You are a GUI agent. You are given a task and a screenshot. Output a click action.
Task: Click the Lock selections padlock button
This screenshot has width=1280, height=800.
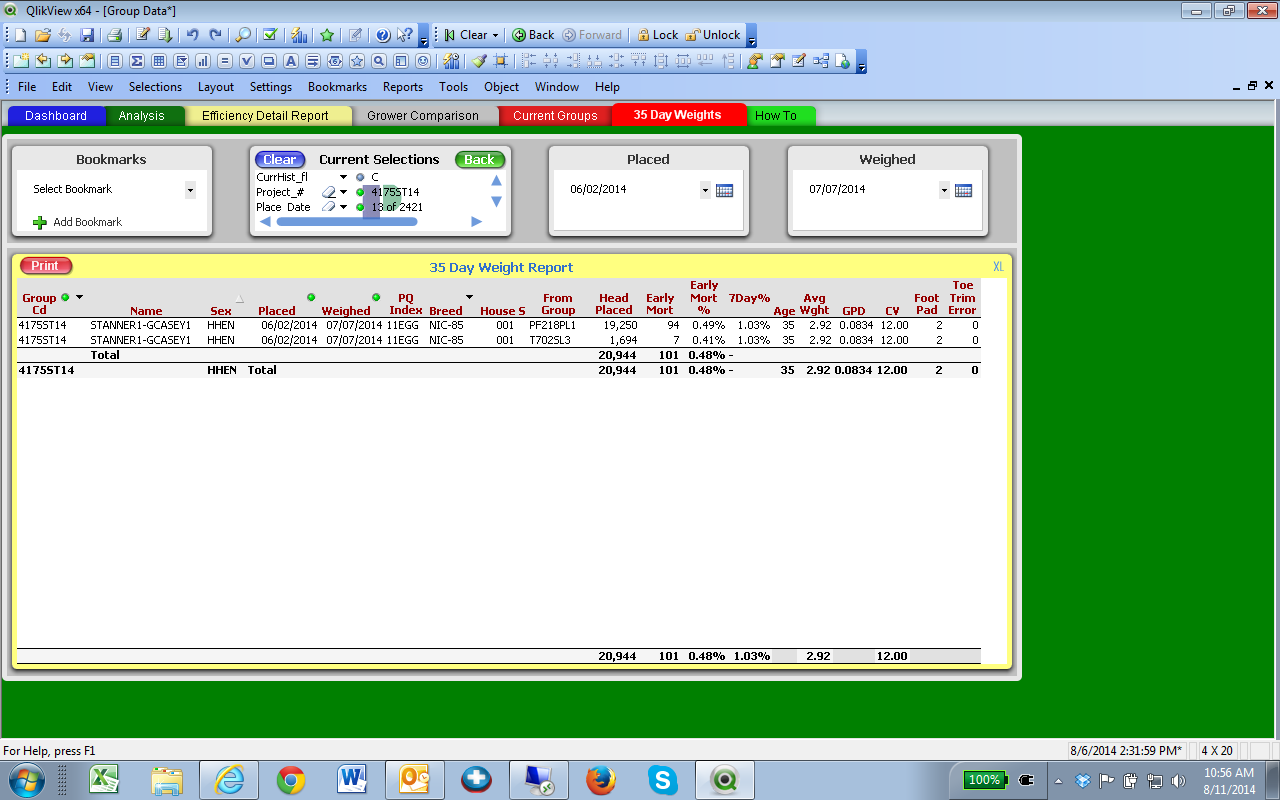[x=657, y=35]
